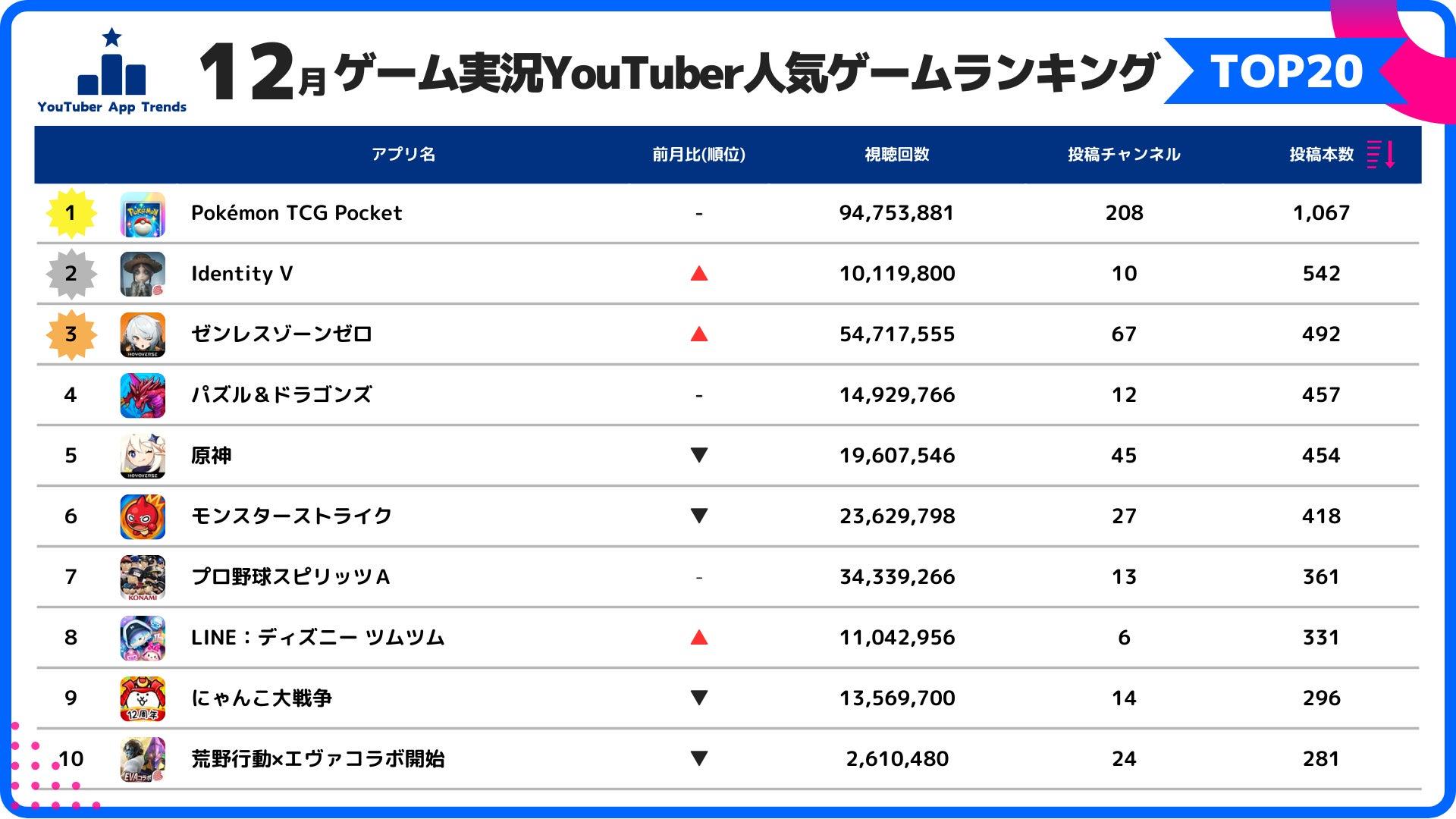
Task: Click the gold rank 1 badge
Action: click(x=71, y=213)
